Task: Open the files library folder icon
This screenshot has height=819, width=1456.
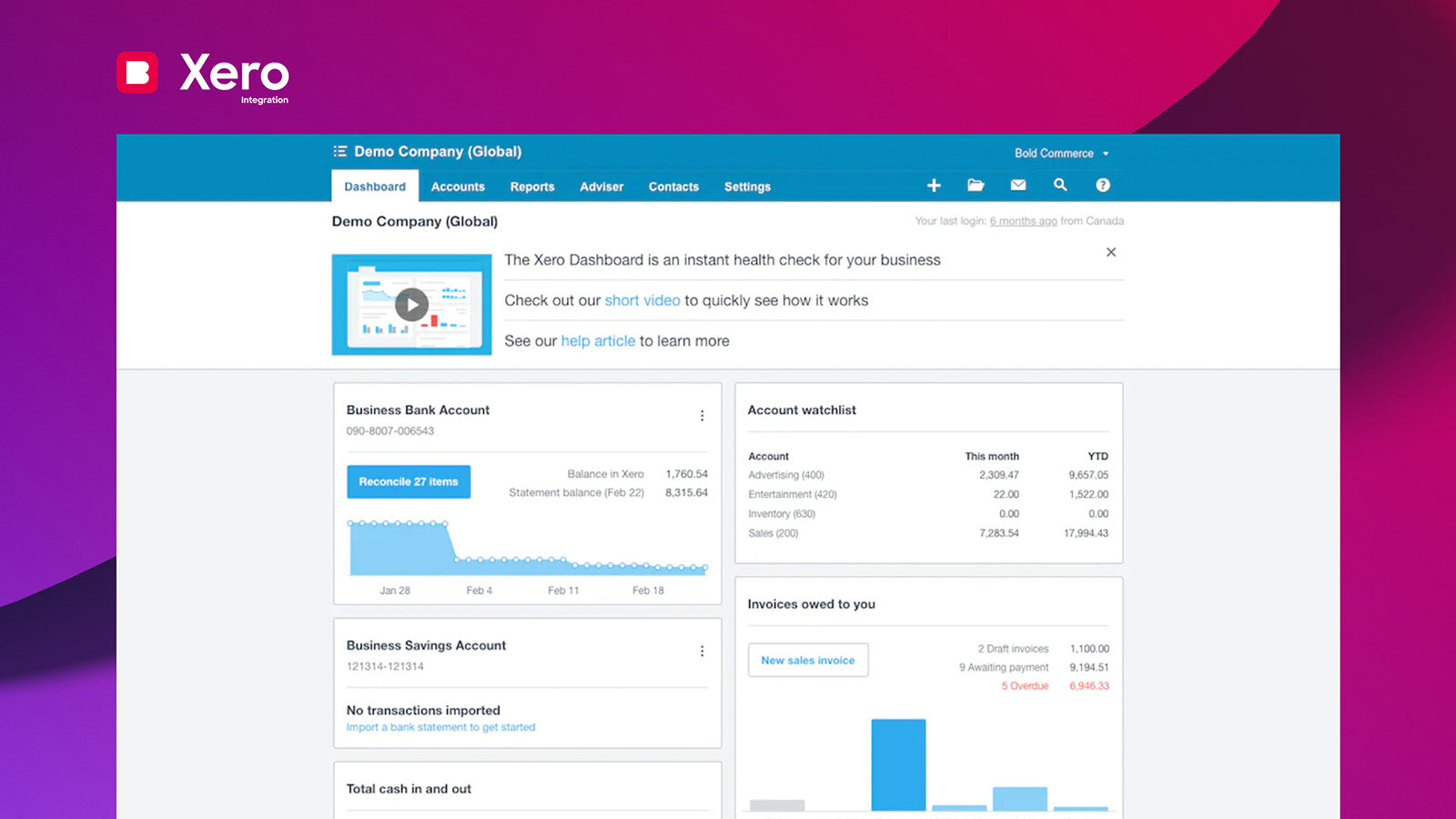Action: pyautogui.click(x=976, y=185)
